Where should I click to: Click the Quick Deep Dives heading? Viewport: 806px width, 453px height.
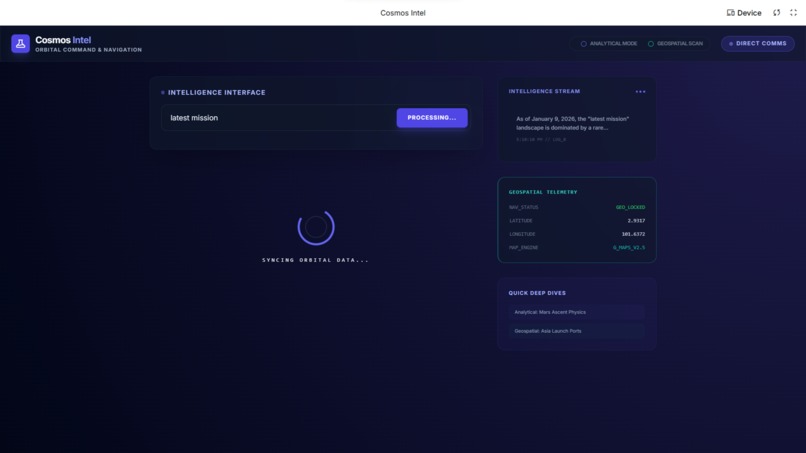tap(537, 293)
